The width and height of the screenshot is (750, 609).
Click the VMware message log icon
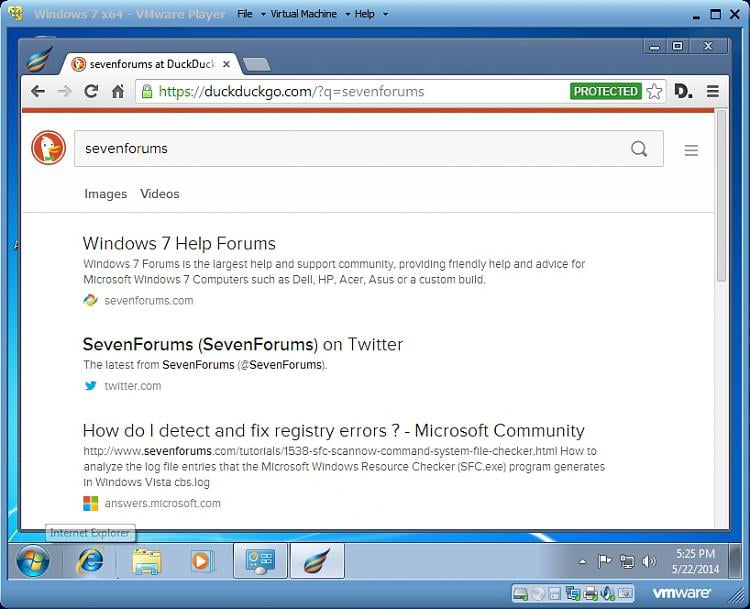[625, 594]
